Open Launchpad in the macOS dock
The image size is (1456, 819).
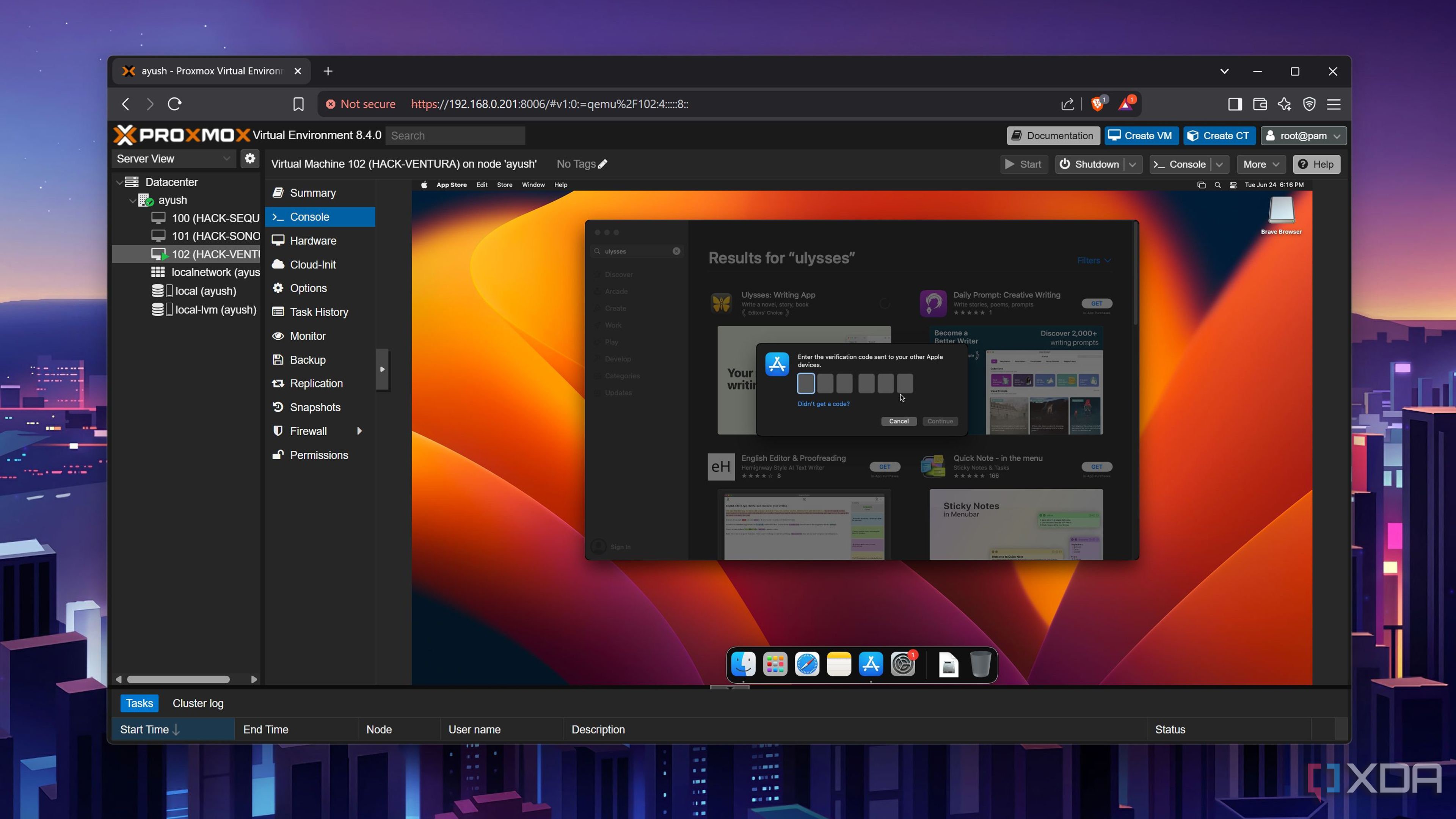[775, 664]
